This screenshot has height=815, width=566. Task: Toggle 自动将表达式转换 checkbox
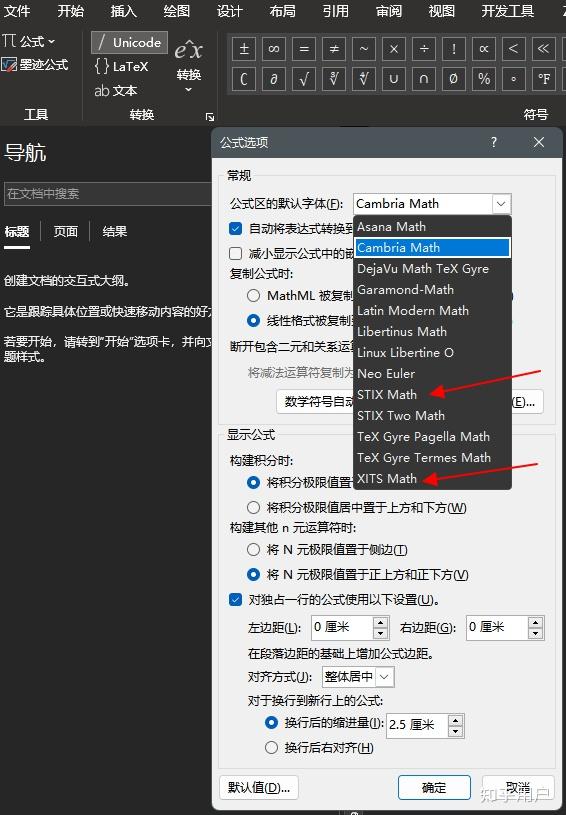[235, 228]
